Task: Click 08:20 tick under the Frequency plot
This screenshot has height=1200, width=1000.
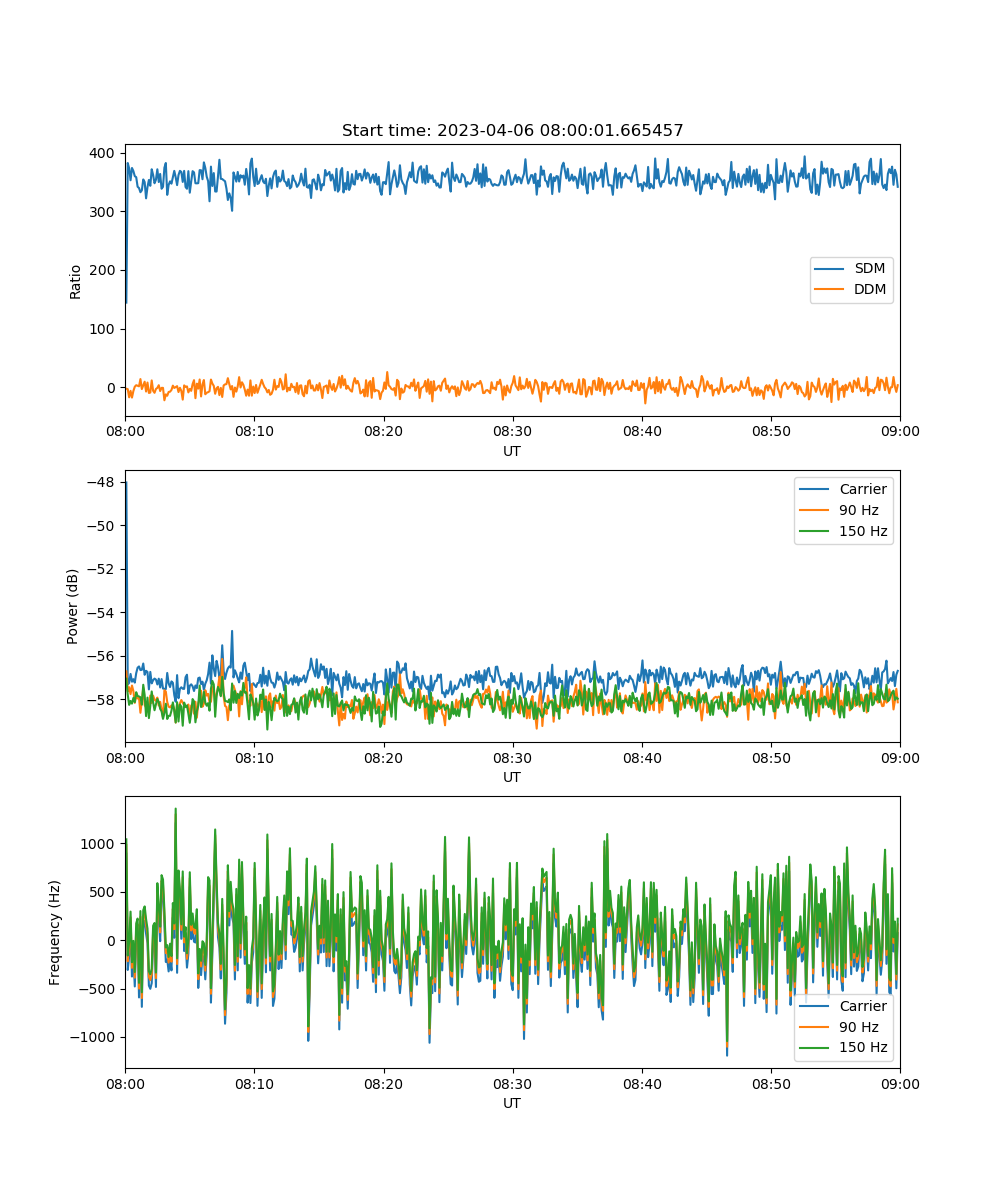Action: point(383,1083)
